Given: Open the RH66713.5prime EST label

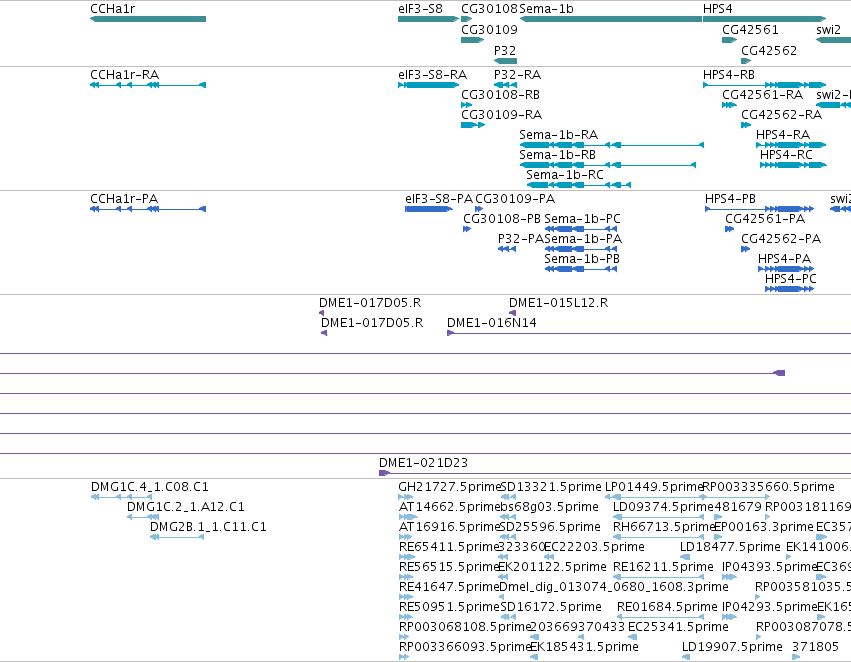Looking at the screenshot, I should pos(663,527).
